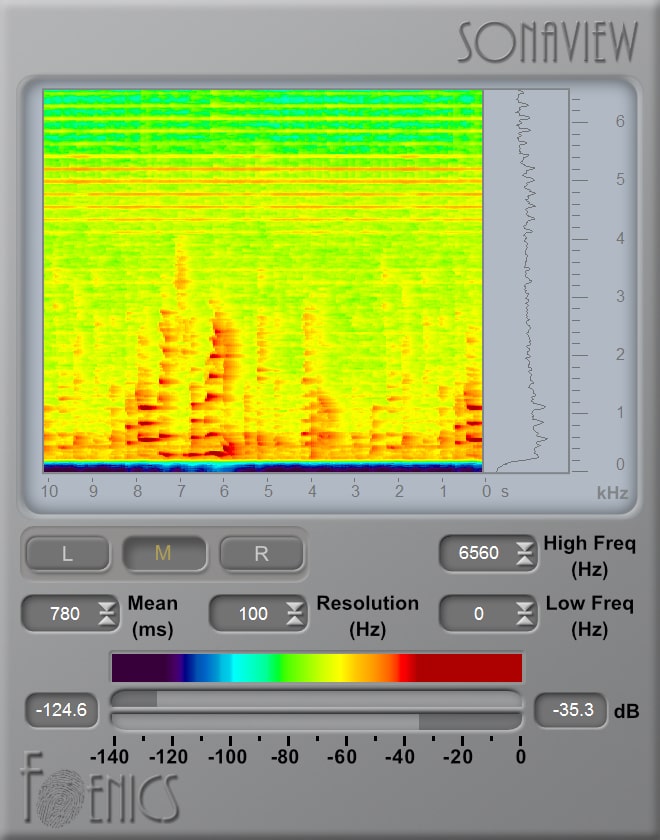
Task: Click the Low Freq field showing 0
Action: point(479,614)
